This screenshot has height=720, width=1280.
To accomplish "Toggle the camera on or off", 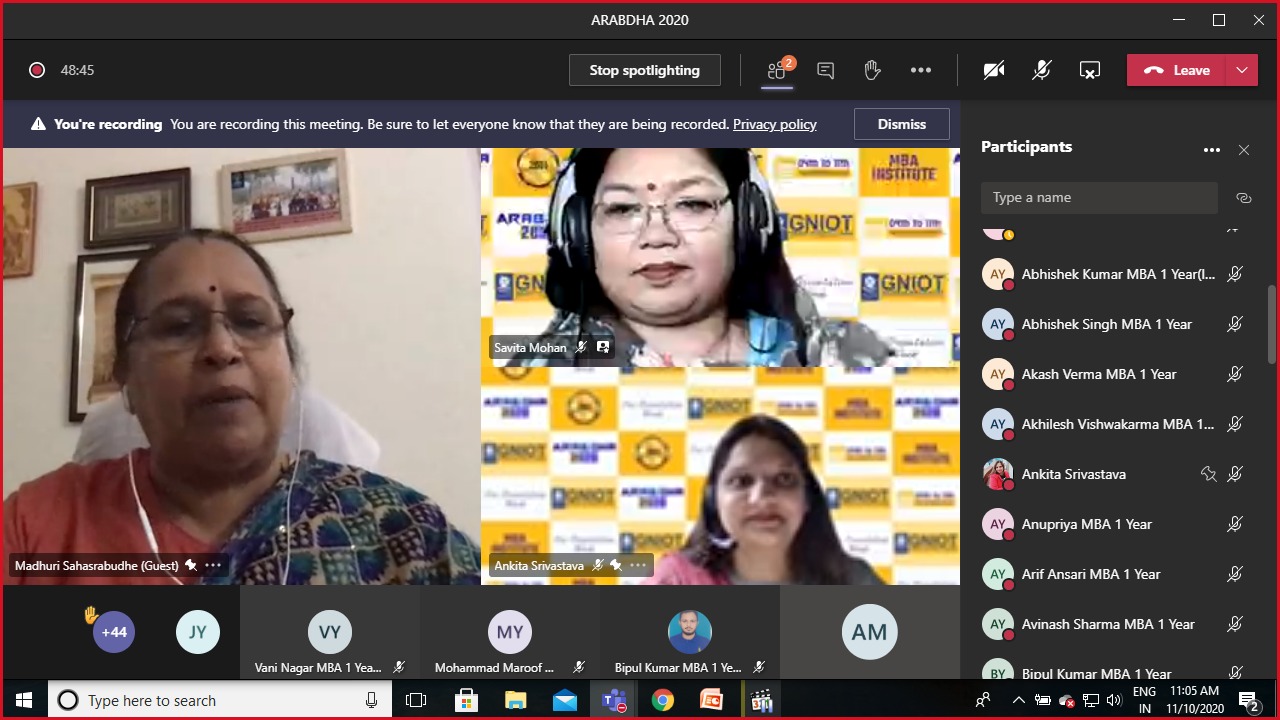I will 994,70.
